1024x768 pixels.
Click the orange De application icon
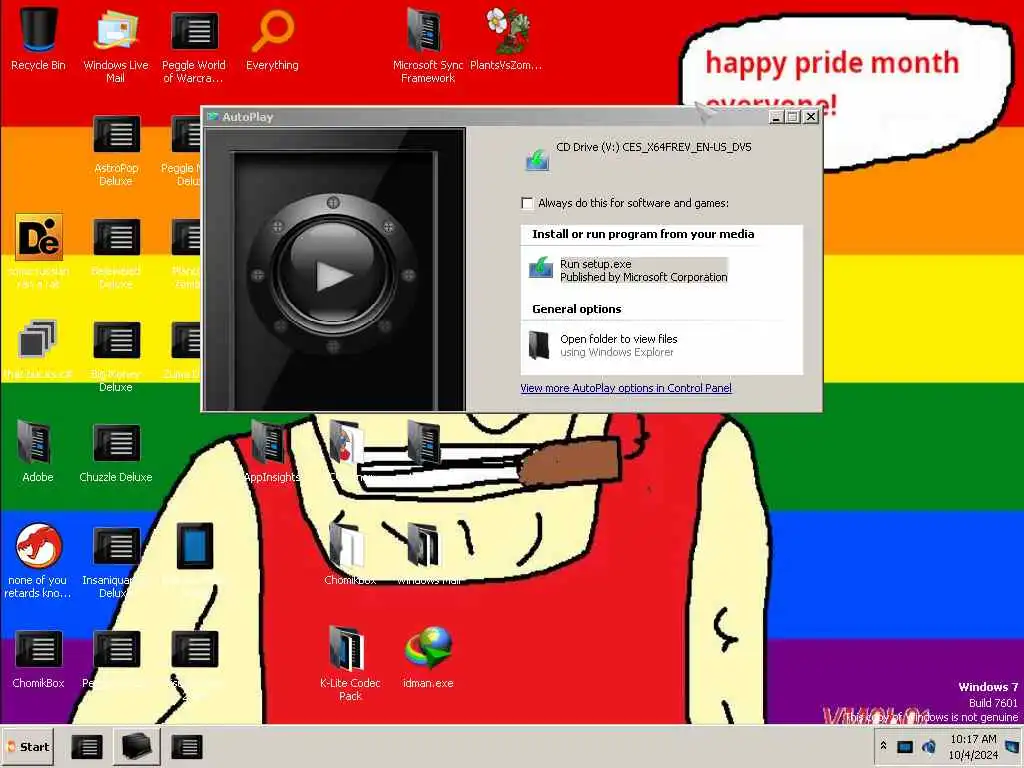[39, 236]
